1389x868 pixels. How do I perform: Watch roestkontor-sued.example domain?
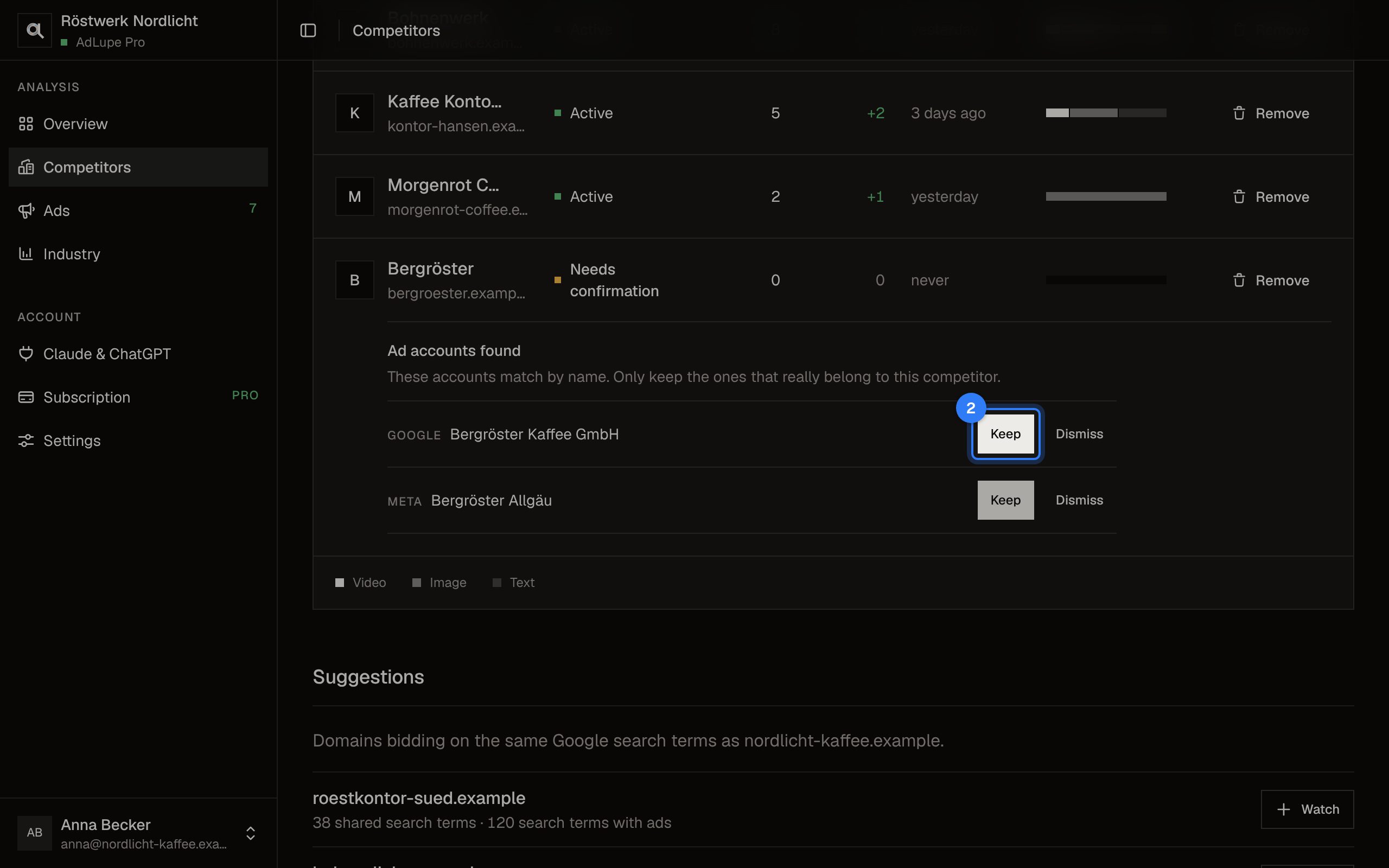(x=1307, y=809)
